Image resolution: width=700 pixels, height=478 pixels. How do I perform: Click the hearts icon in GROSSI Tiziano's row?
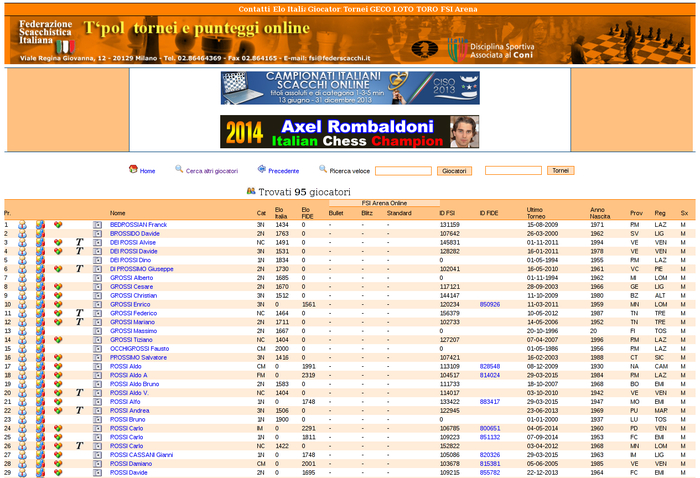58,340
